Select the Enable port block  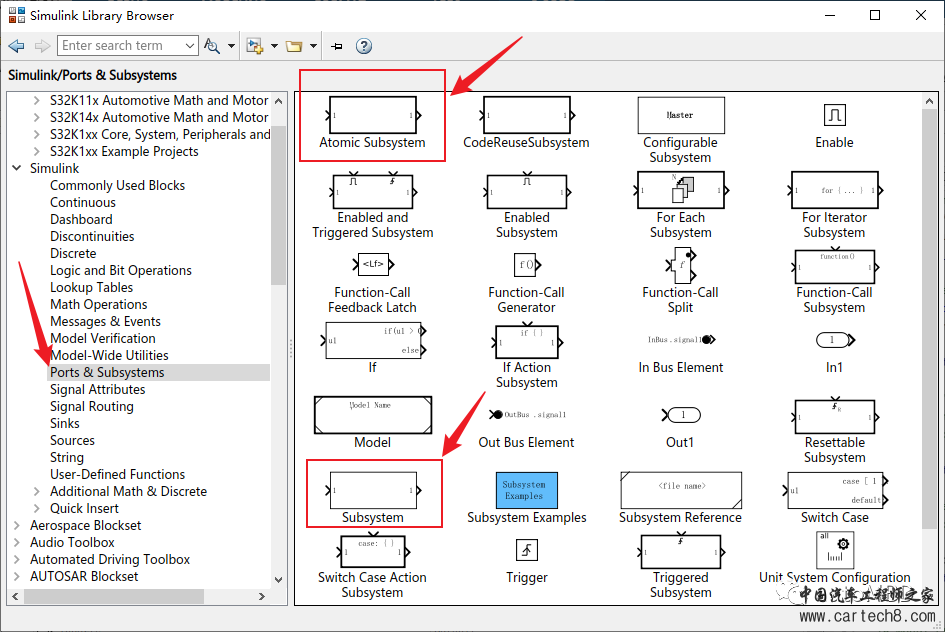pos(835,114)
